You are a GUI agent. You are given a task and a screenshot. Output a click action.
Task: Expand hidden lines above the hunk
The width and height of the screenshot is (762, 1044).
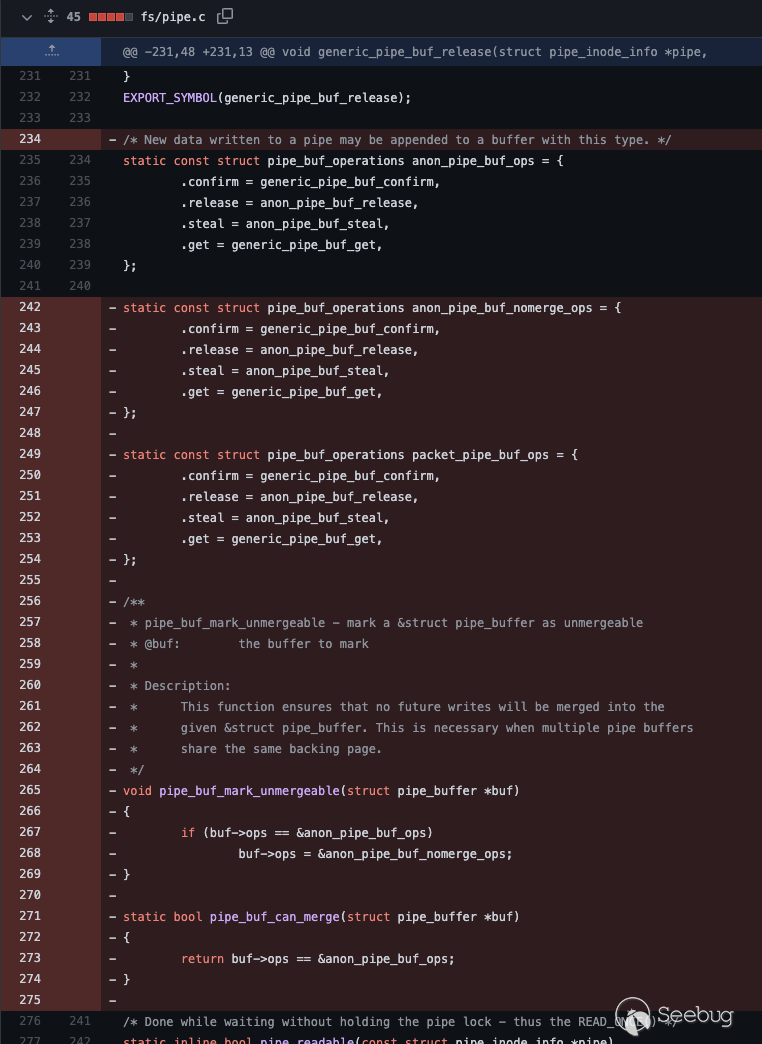[x=50, y=50]
